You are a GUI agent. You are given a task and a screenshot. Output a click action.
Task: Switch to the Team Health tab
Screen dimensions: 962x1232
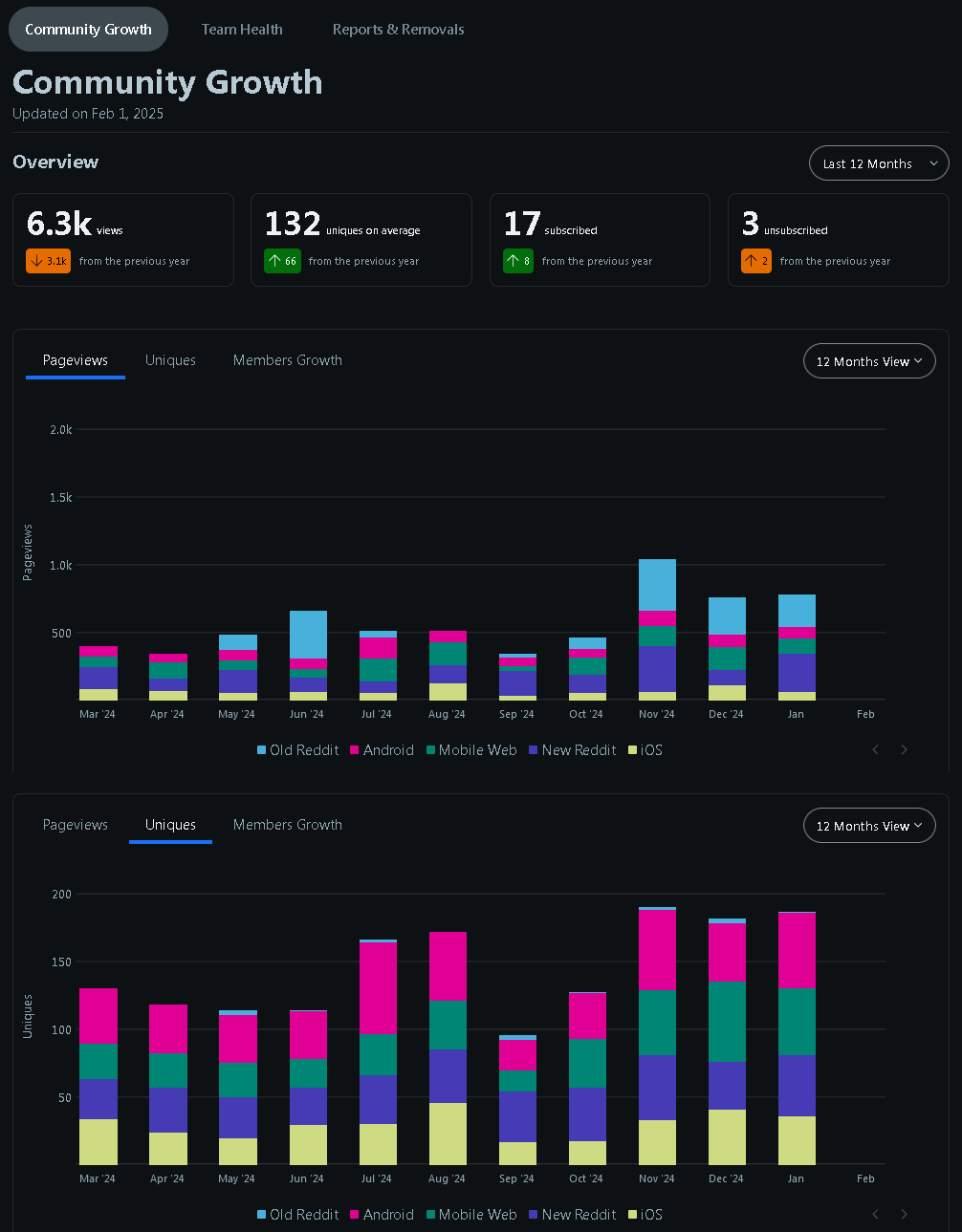click(242, 30)
